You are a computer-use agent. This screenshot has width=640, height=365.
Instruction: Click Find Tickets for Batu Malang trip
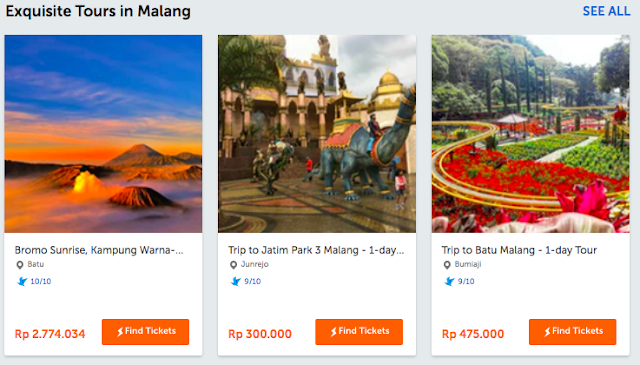(572, 332)
